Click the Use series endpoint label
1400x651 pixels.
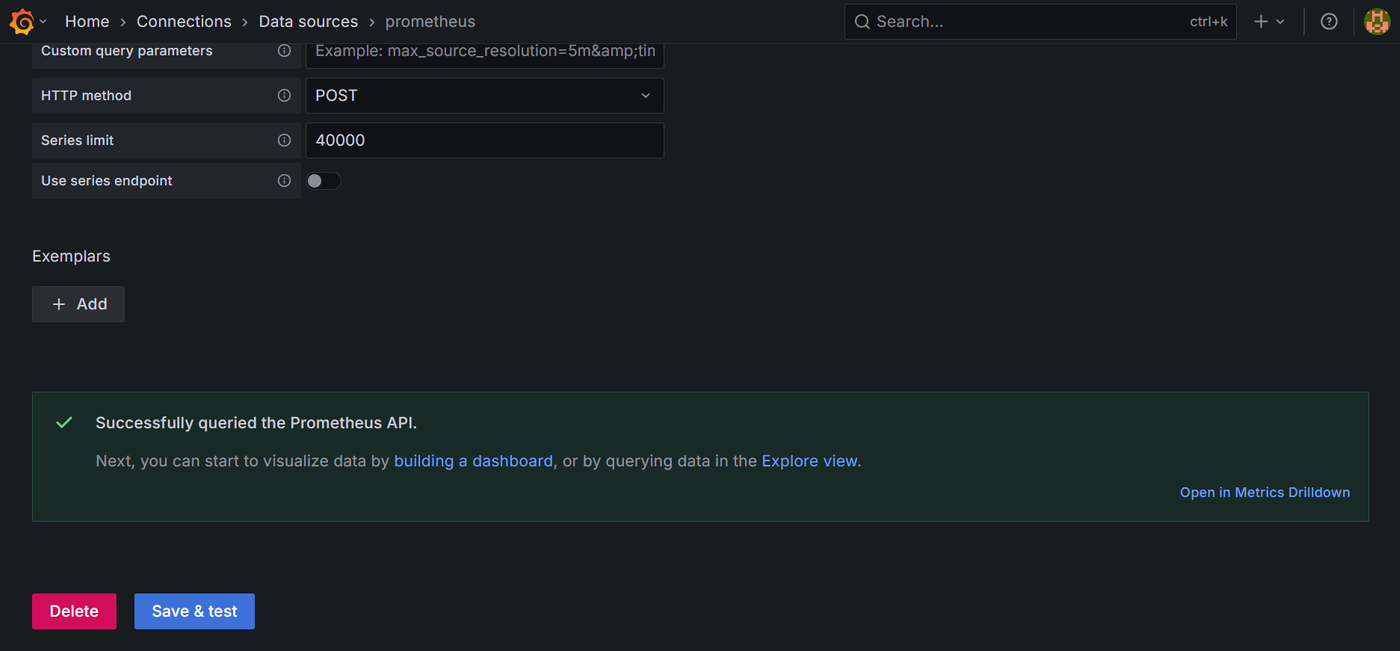tap(107, 181)
